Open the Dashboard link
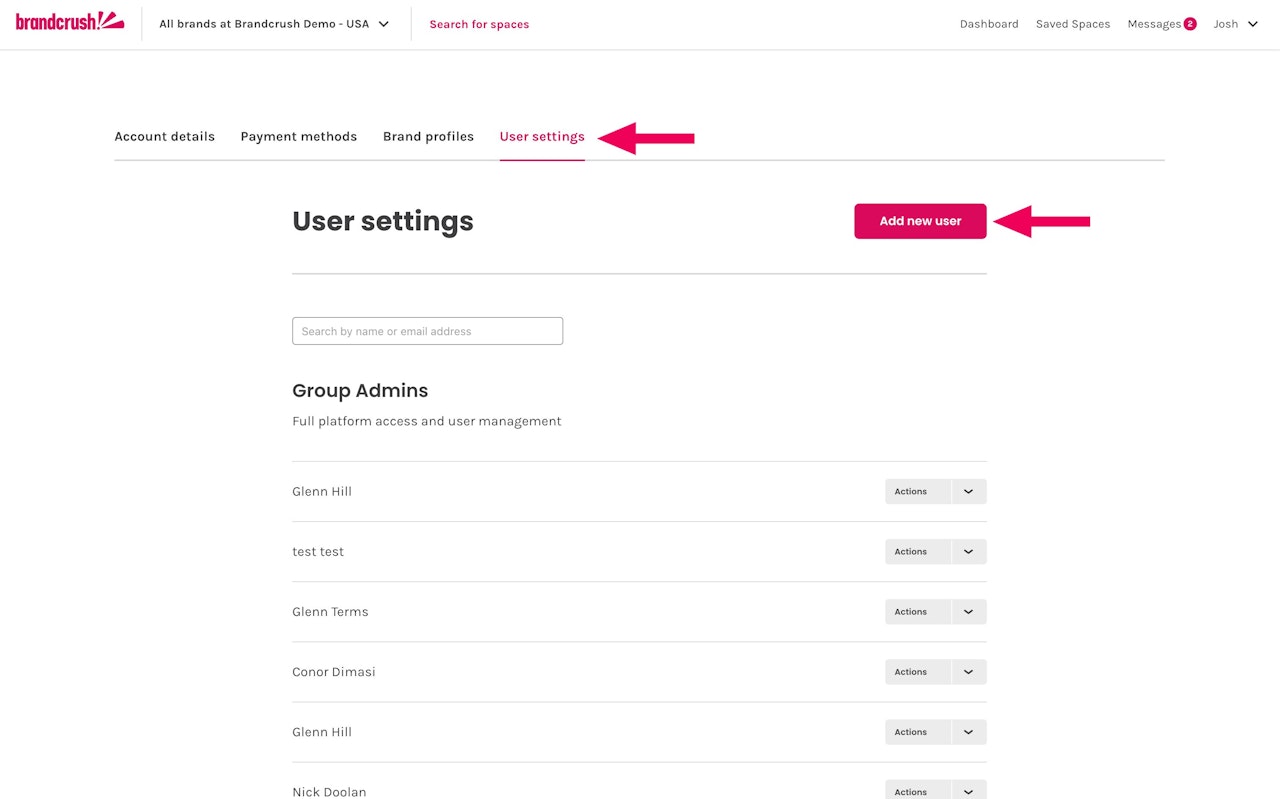1280x799 pixels. point(989,24)
